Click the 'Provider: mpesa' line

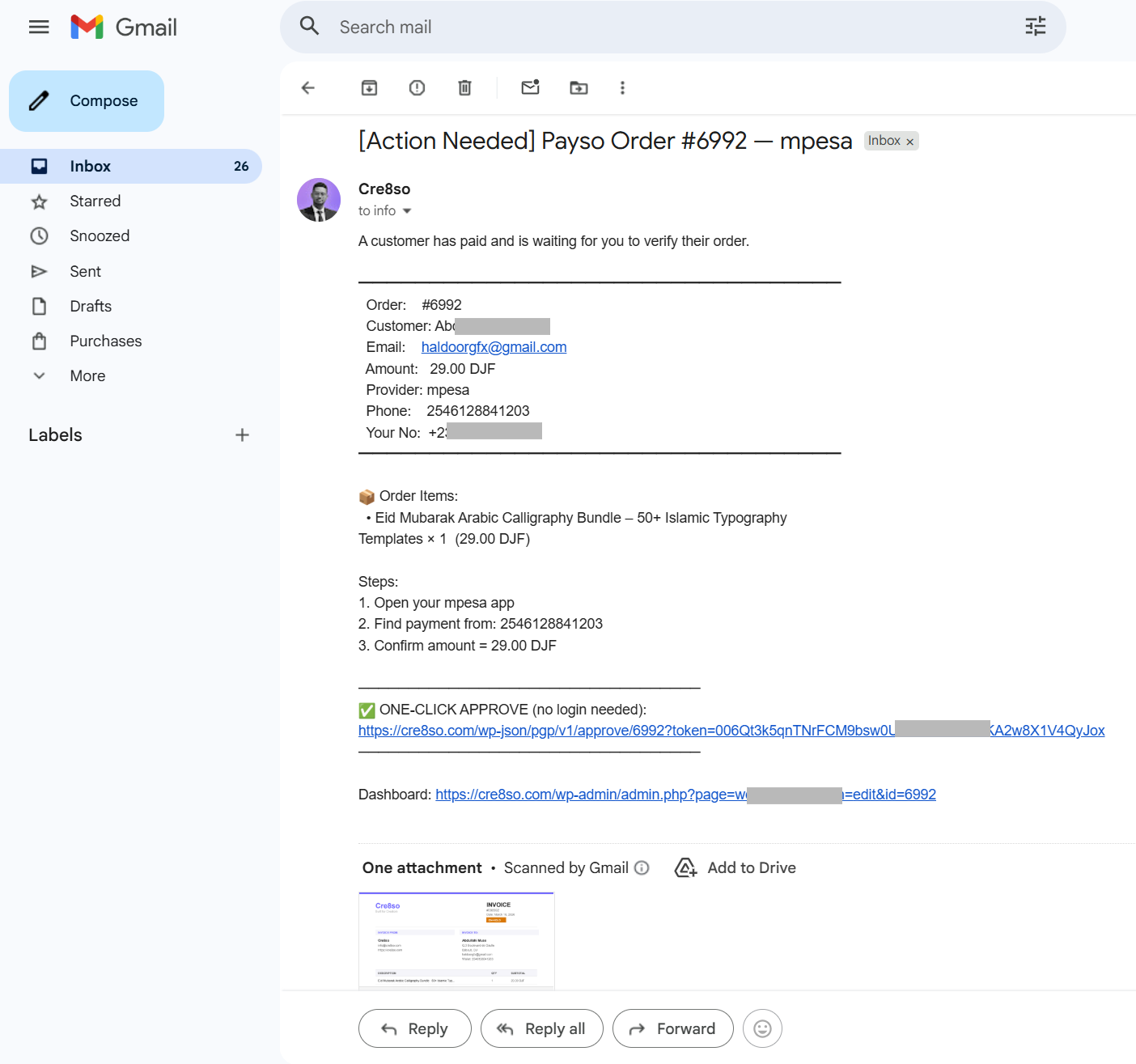pos(418,390)
